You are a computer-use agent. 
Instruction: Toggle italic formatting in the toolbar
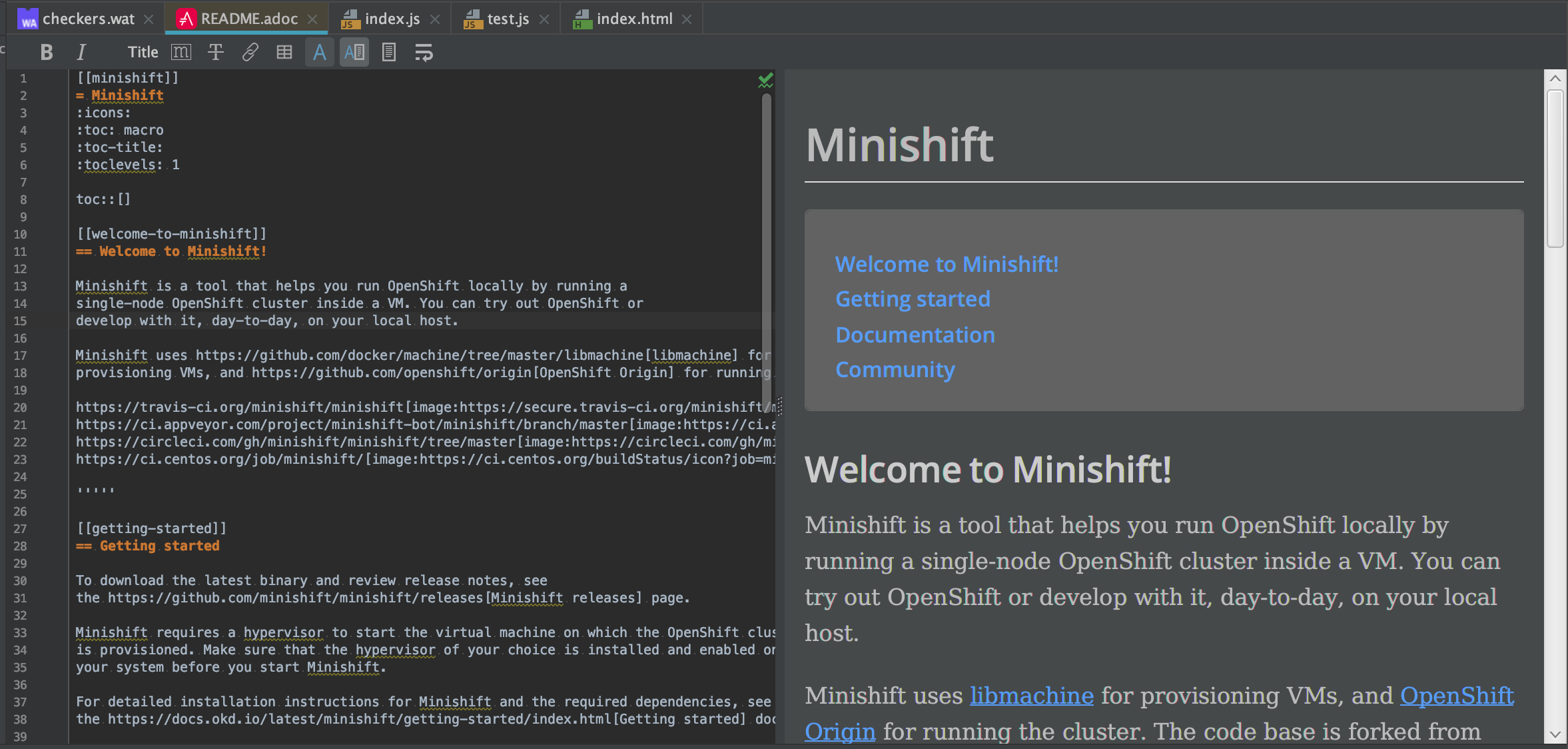[81, 52]
